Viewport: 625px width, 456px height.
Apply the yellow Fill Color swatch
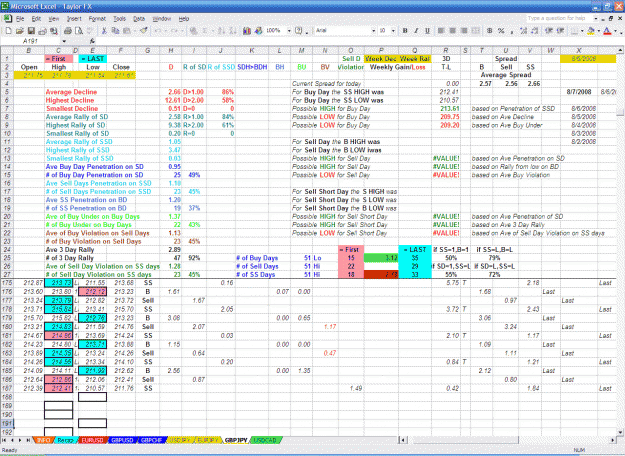click(591, 31)
